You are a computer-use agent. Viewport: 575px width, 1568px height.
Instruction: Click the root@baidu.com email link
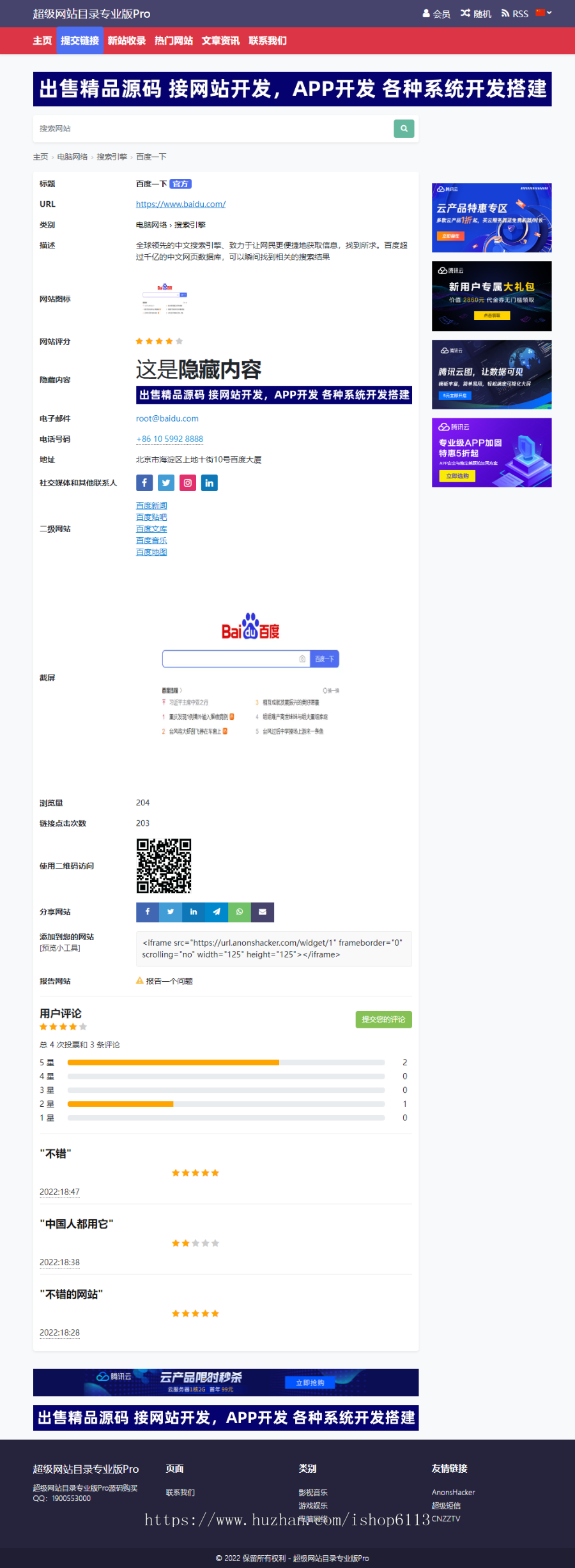(167, 418)
